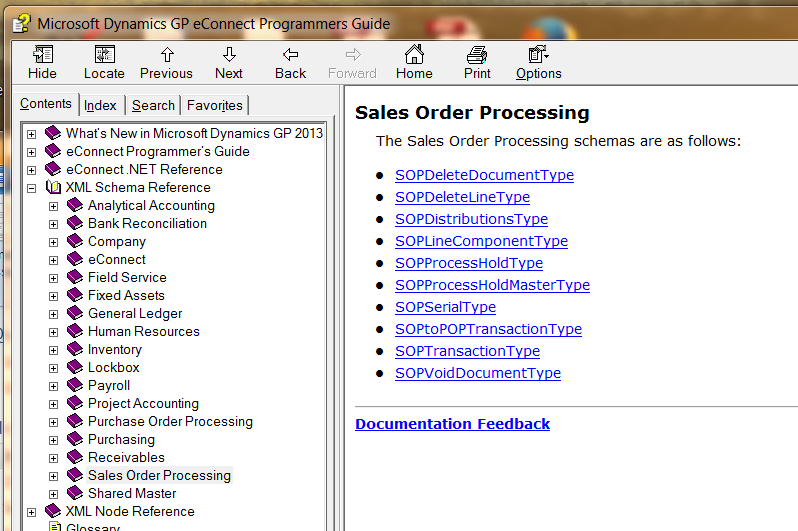Click book icon beside Bank Reconciliation
The image size is (798, 531).
pyautogui.click(x=75, y=223)
